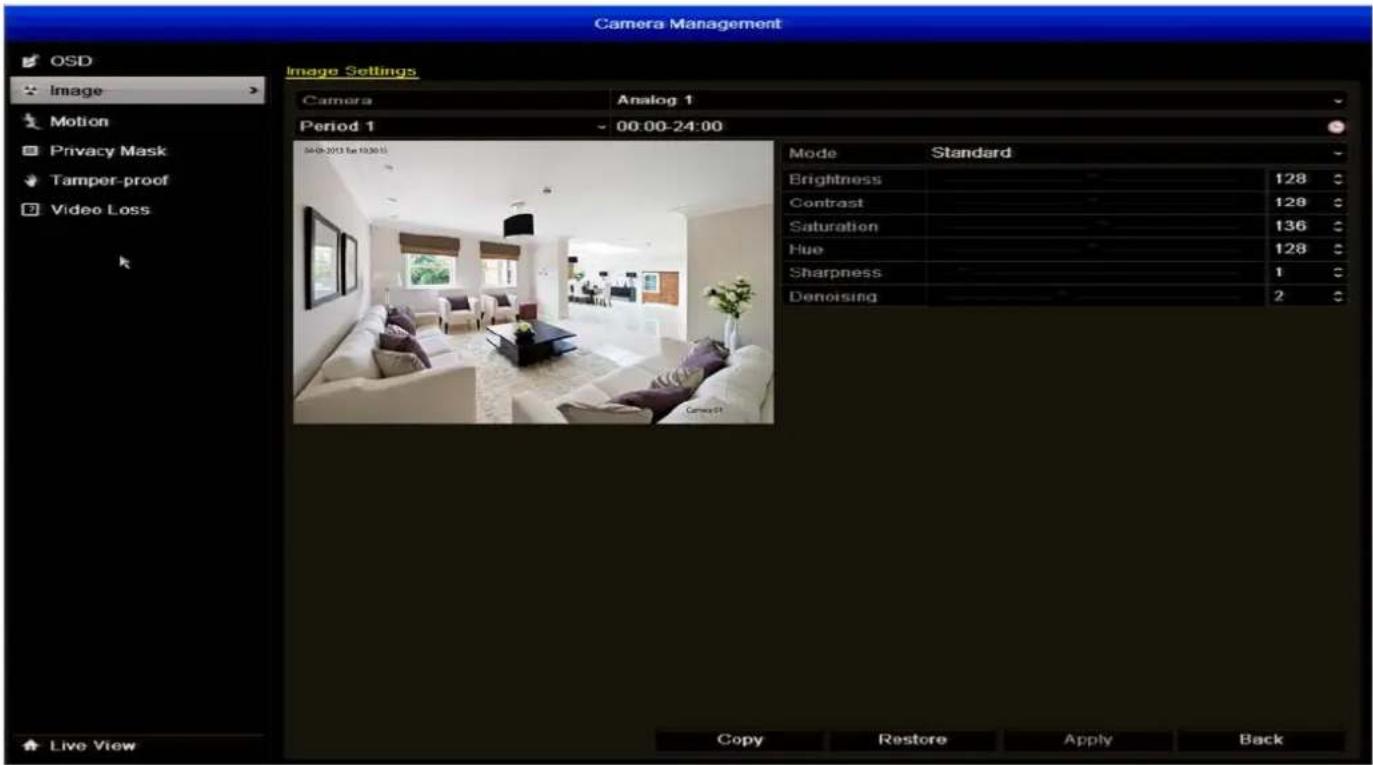Click the Apply button
The height and width of the screenshot is (765, 1373).
click(1088, 740)
